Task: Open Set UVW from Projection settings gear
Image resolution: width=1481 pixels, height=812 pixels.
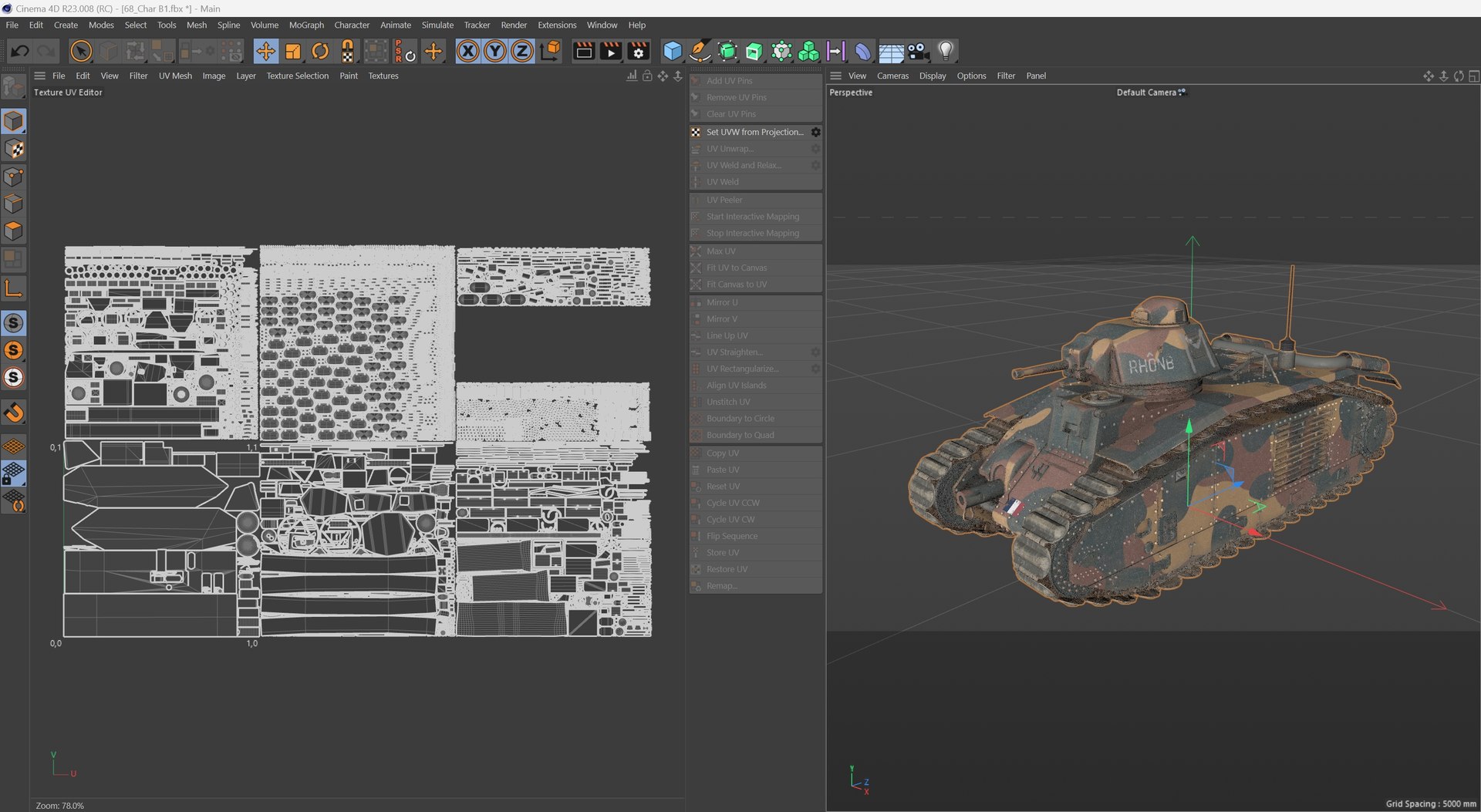Action: click(815, 133)
